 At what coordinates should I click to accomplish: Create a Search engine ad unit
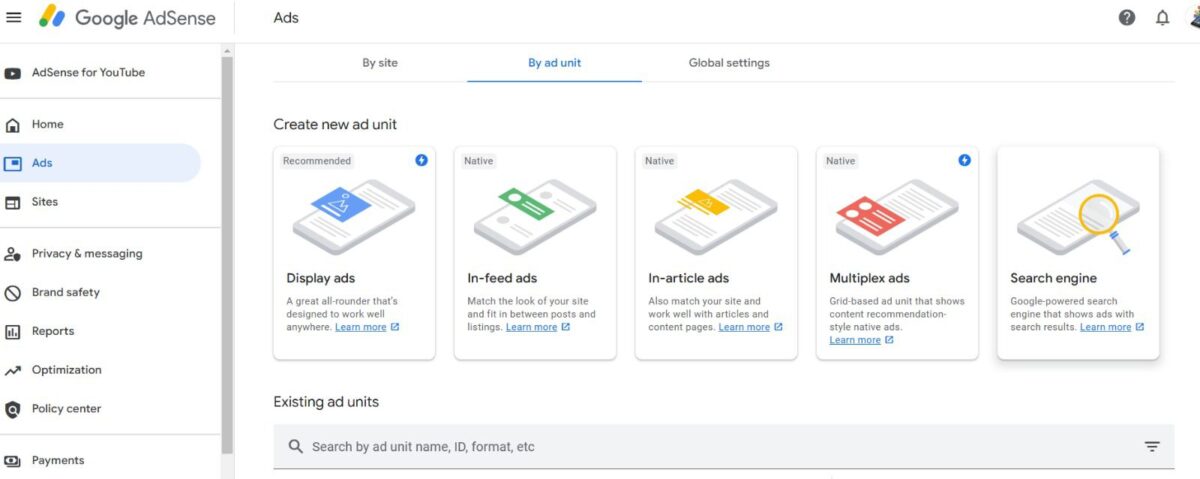[1078, 253]
